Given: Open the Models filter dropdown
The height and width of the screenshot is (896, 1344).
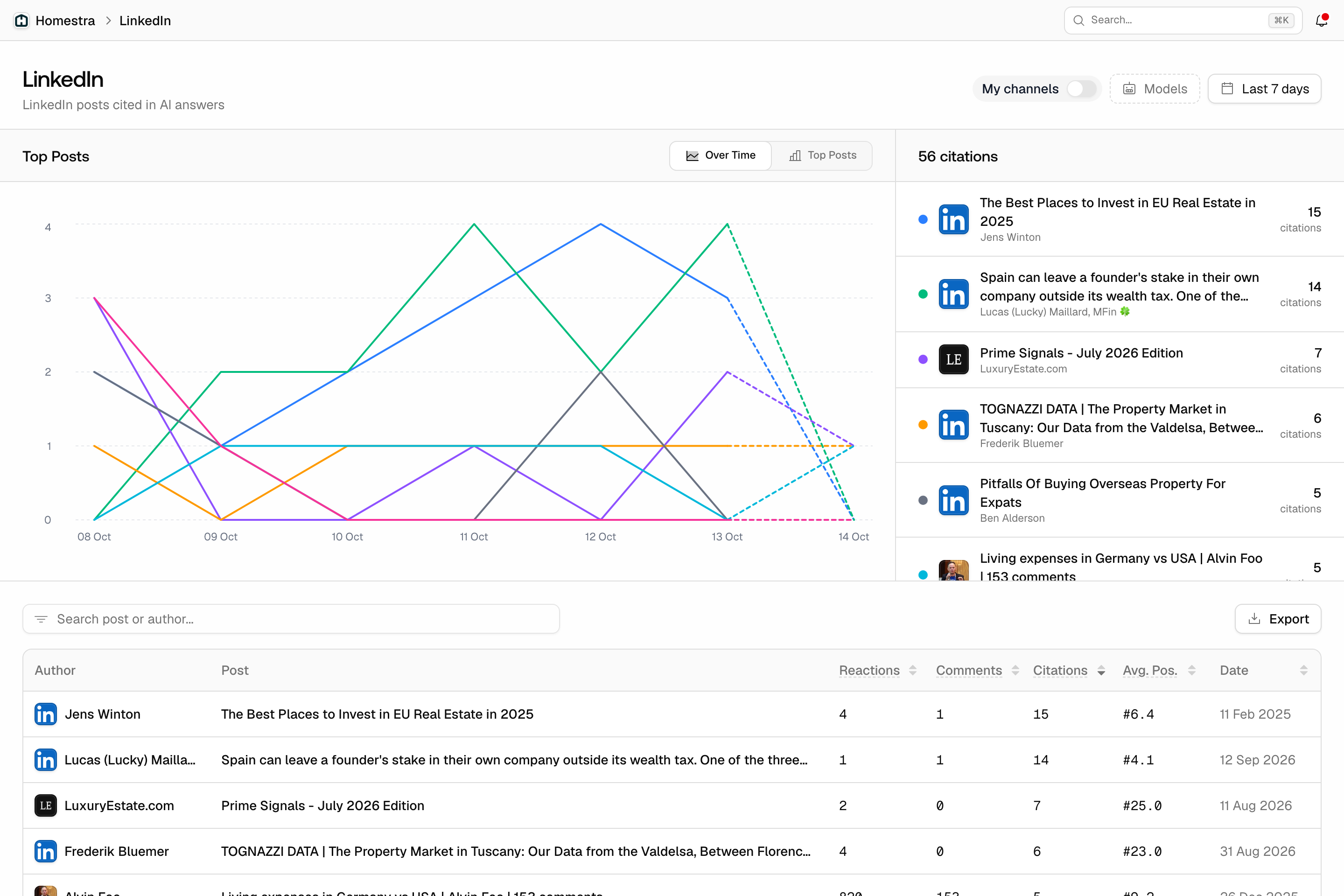Looking at the screenshot, I should pyautogui.click(x=1155, y=89).
